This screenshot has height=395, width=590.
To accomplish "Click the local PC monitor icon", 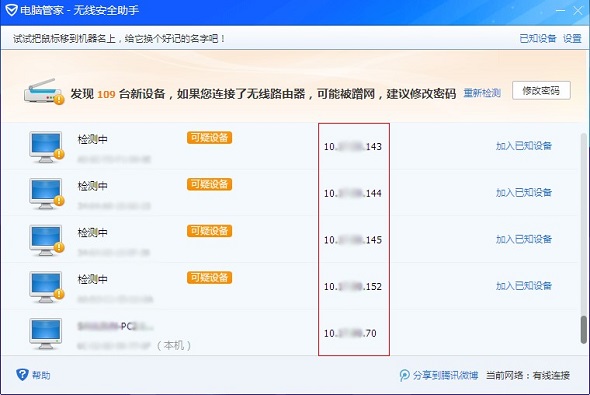I will coord(46,334).
